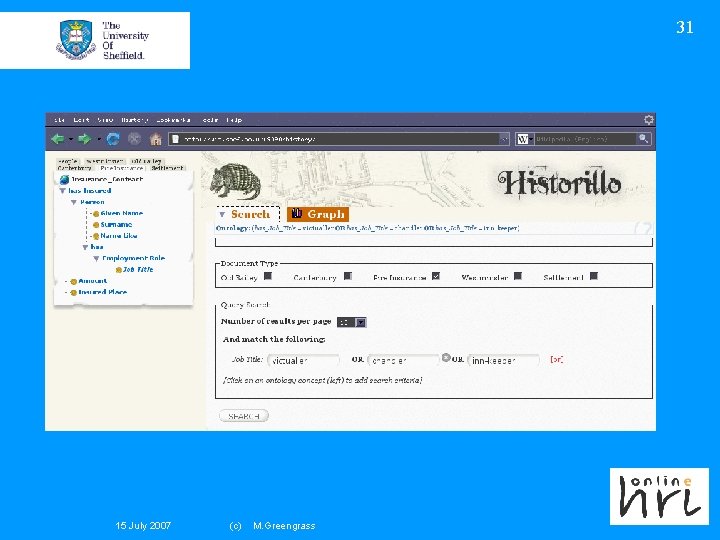Click the HRI Online logo
720x540 pixels.
(659, 496)
